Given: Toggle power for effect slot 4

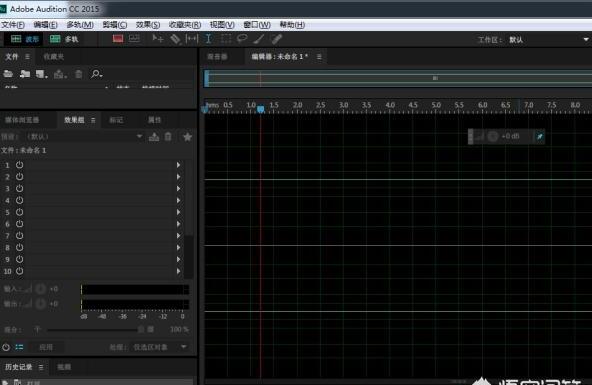Looking at the screenshot, I should click(x=20, y=200).
